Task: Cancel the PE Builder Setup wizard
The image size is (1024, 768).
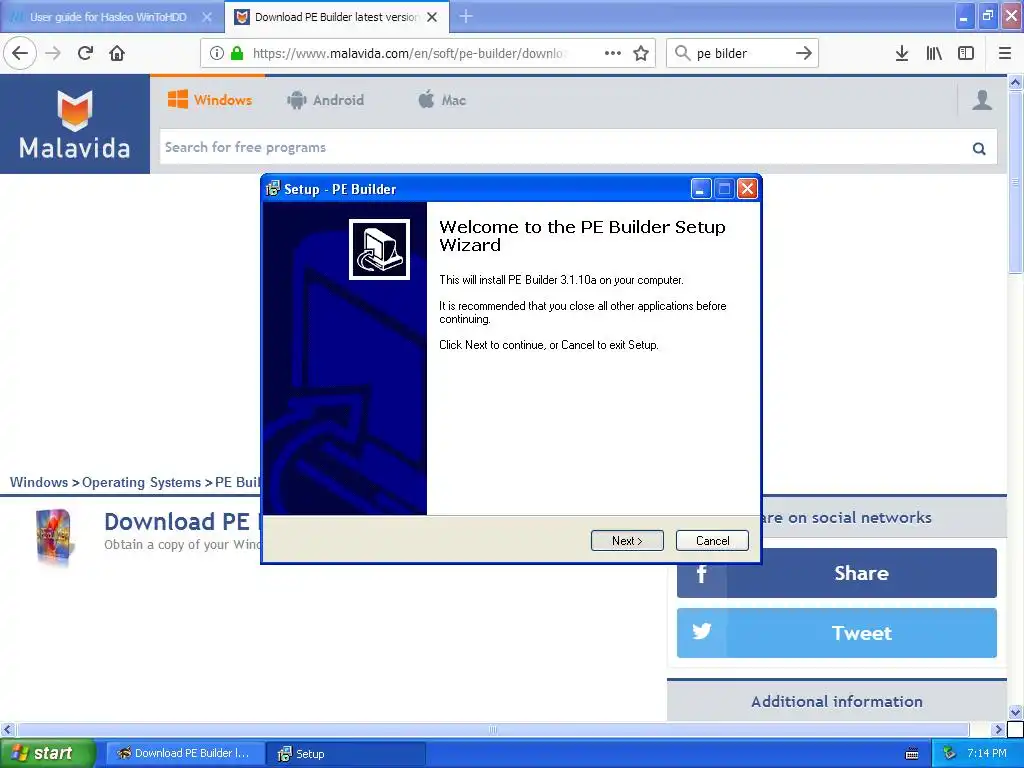Action: click(x=712, y=541)
